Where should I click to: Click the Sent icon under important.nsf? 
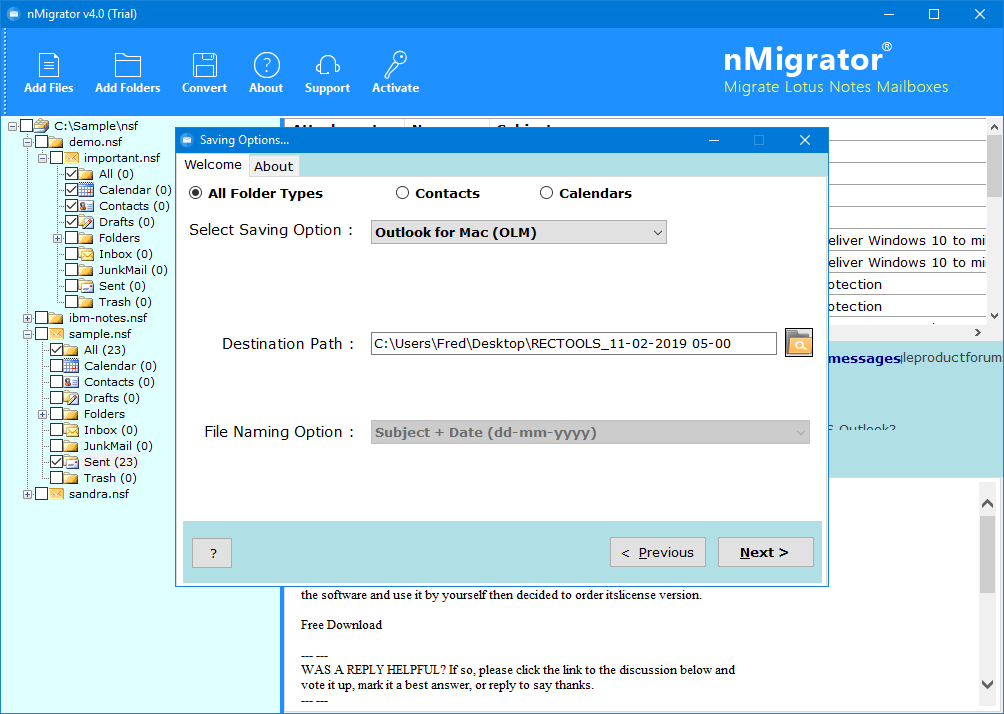coord(86,286)
